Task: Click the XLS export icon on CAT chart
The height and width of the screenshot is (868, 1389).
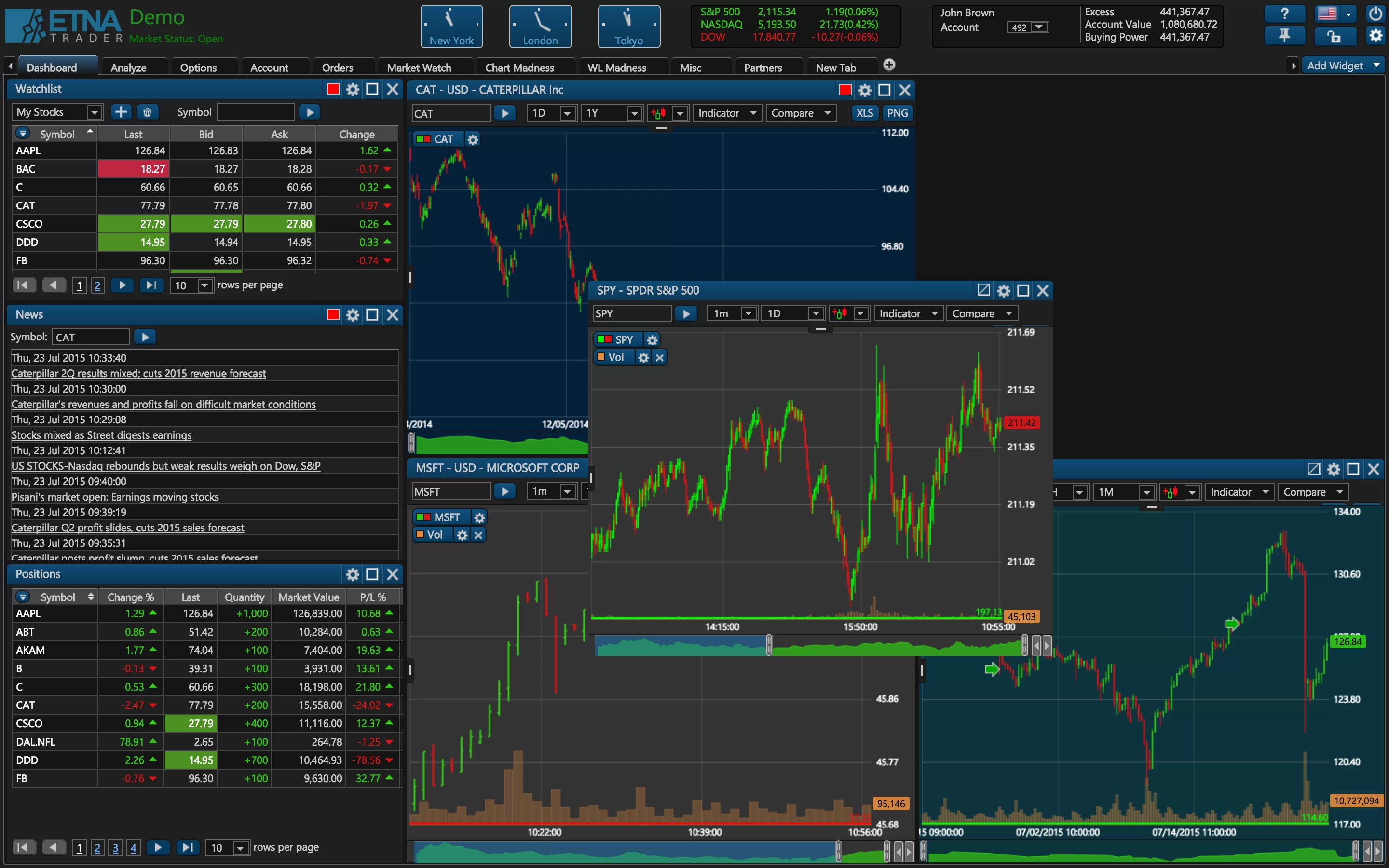Action: (x=862, y=112)
